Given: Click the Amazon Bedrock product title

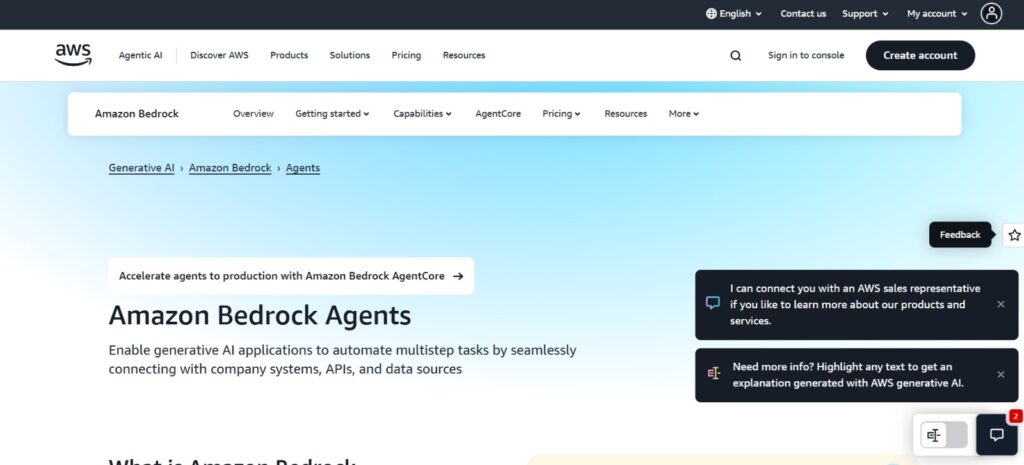Looking at the screenshot, I should coord(136,114).
